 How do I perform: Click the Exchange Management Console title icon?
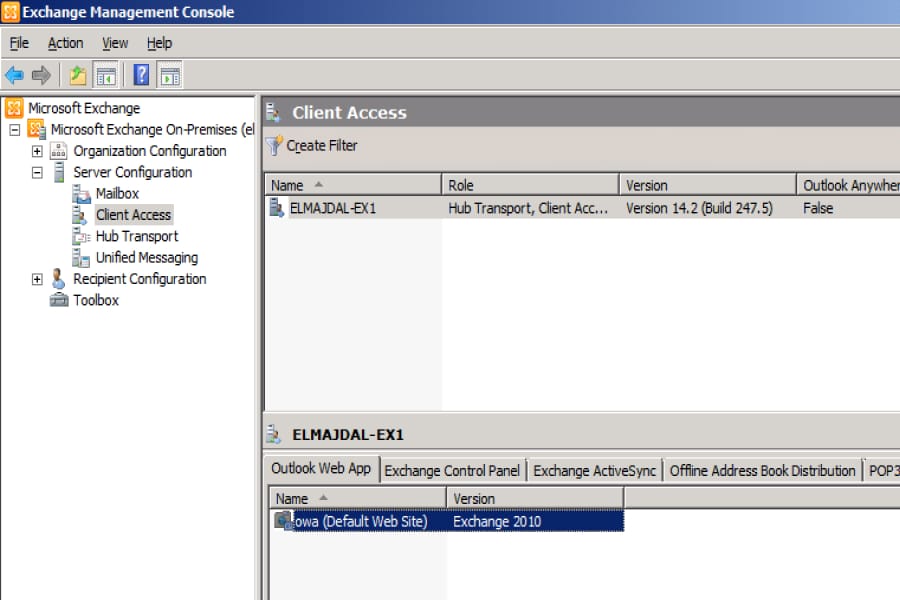coord(10,11)
